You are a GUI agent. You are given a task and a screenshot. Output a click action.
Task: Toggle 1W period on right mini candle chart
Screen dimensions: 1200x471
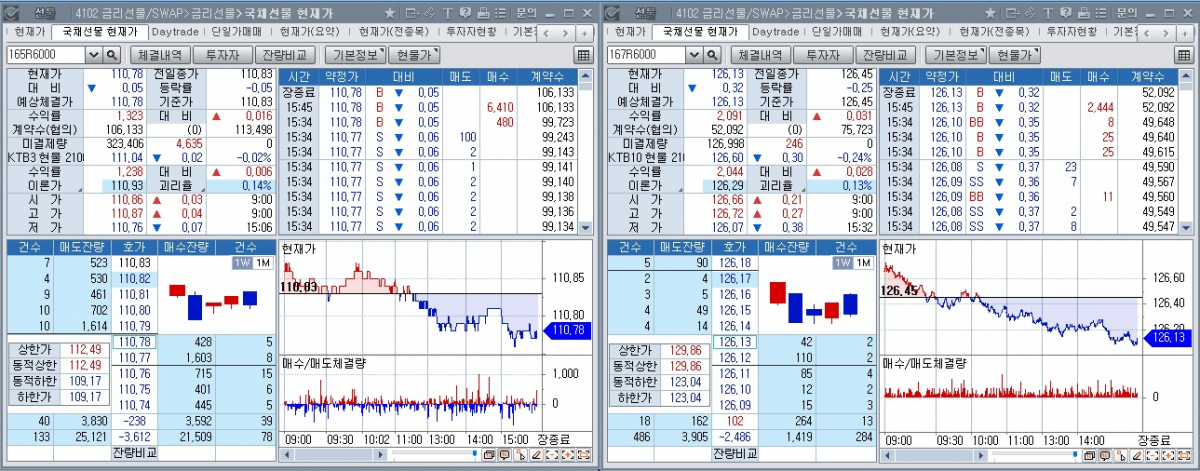tap(842, 263)
